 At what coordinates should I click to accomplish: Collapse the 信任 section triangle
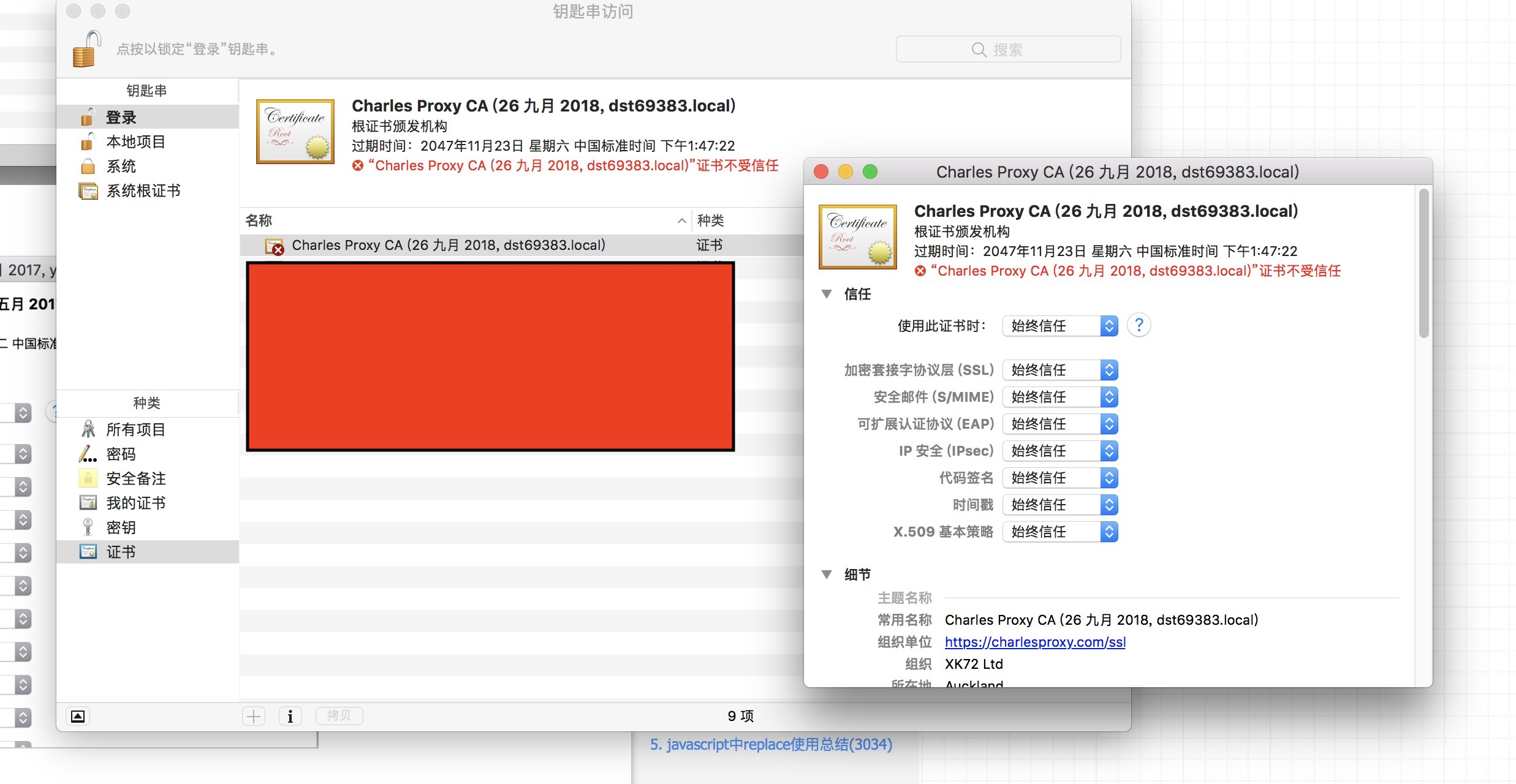click(x=827, y=294)
